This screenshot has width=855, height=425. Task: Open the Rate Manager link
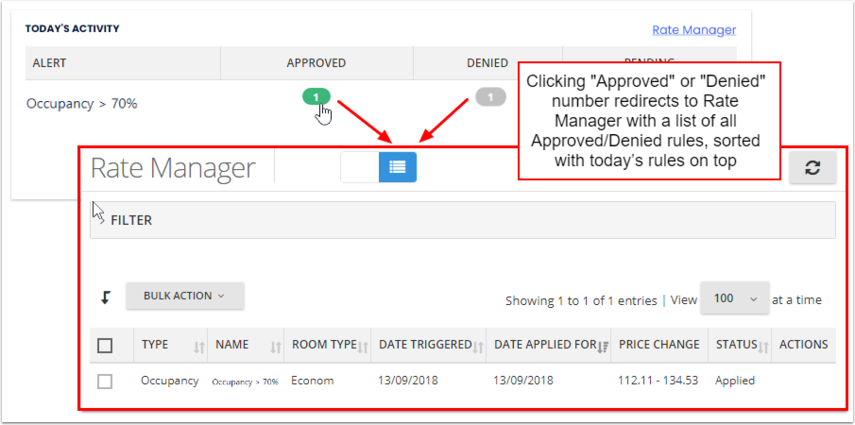[694, 30]
